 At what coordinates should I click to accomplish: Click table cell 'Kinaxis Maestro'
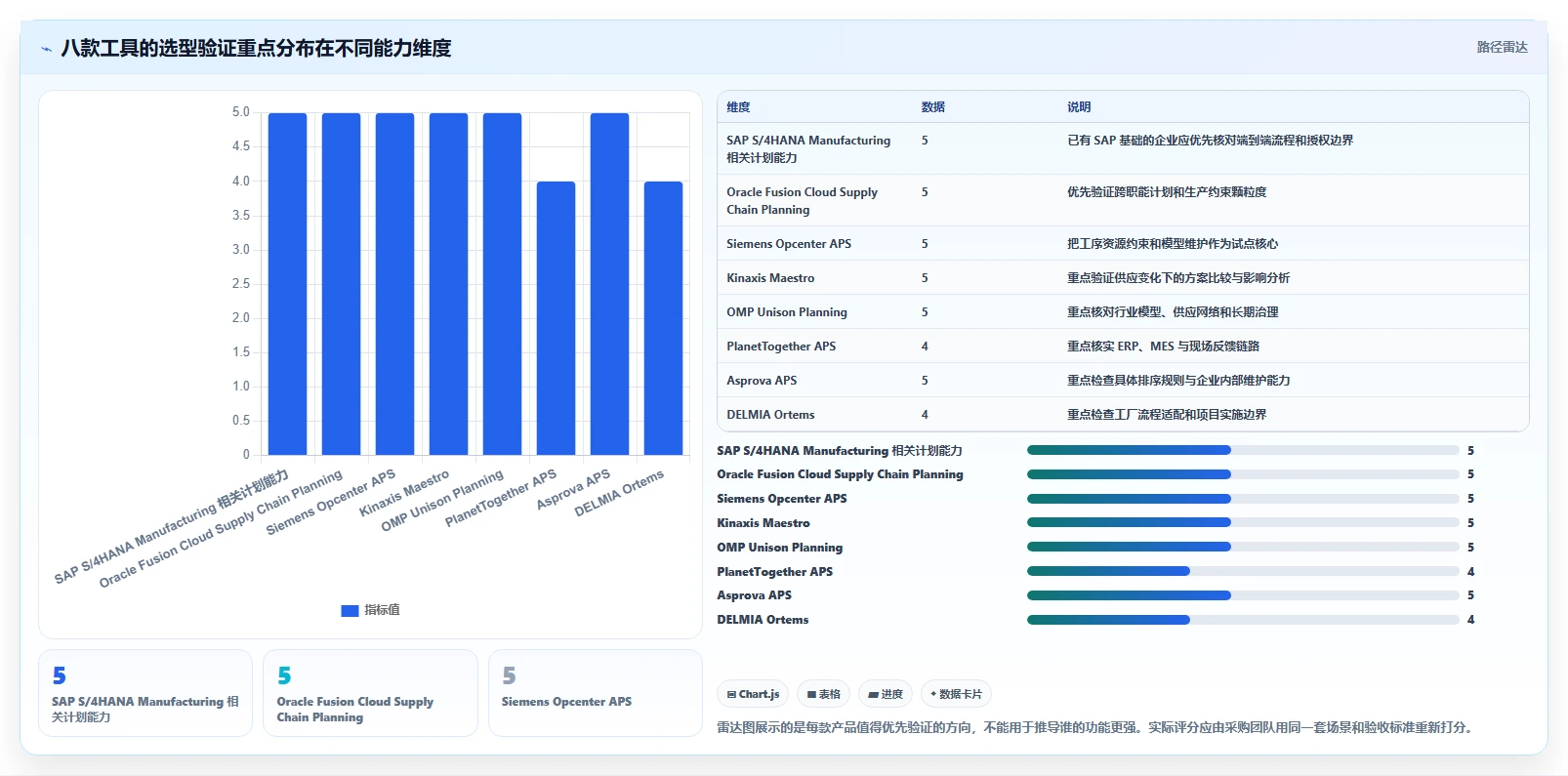tap(770, 278)
